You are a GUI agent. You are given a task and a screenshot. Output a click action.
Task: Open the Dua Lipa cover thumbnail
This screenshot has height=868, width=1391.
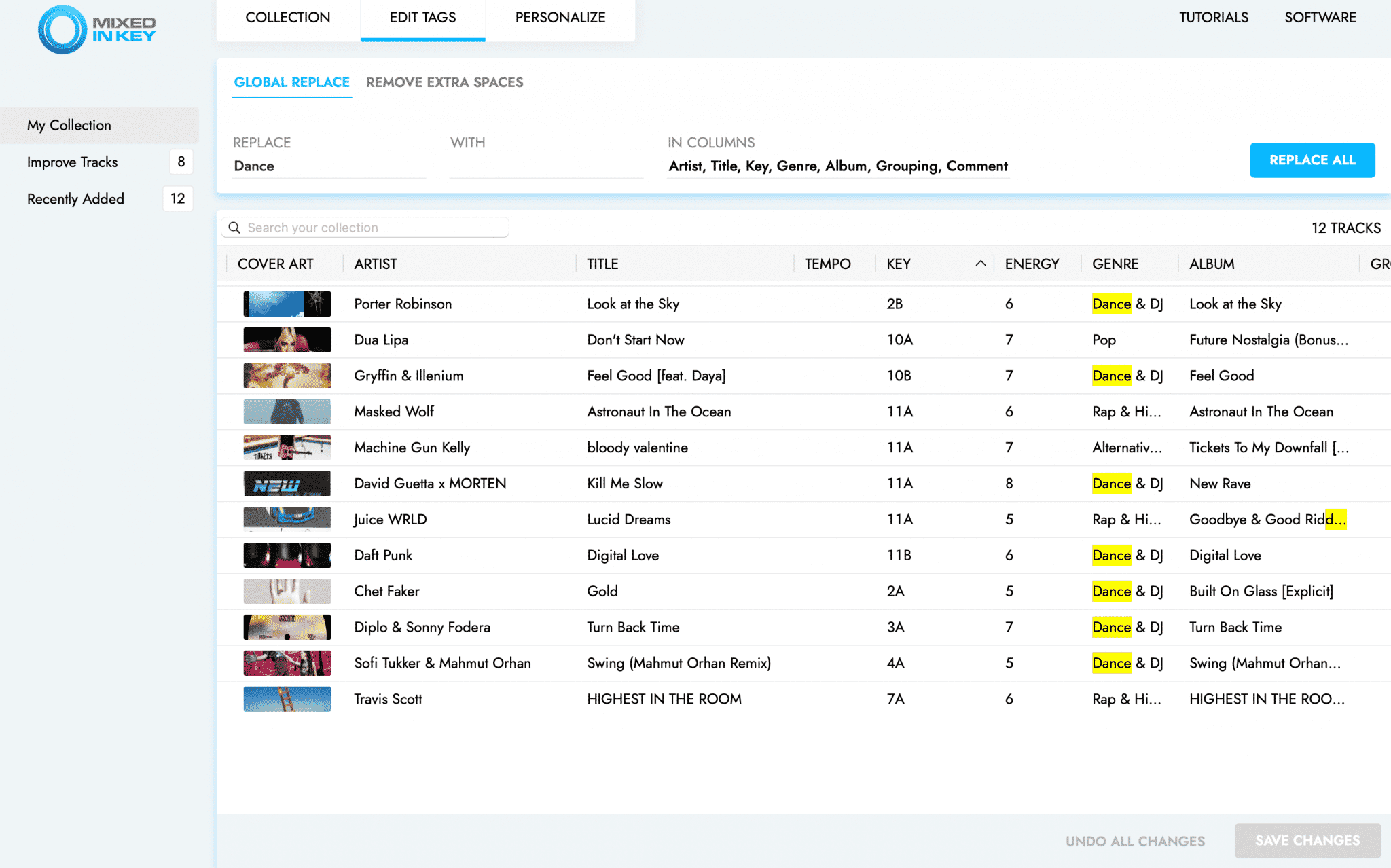(287, 340)
